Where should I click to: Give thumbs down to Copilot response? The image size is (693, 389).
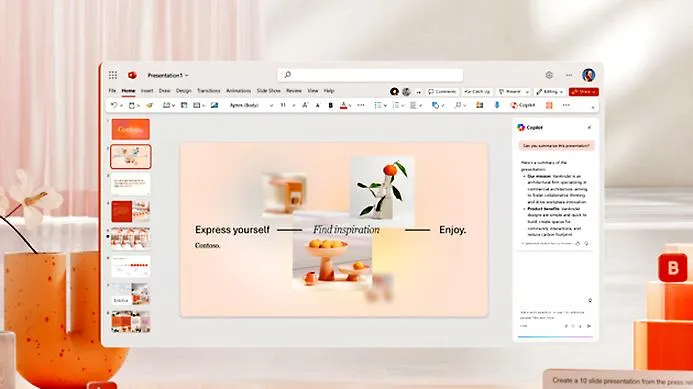(586, 244)
